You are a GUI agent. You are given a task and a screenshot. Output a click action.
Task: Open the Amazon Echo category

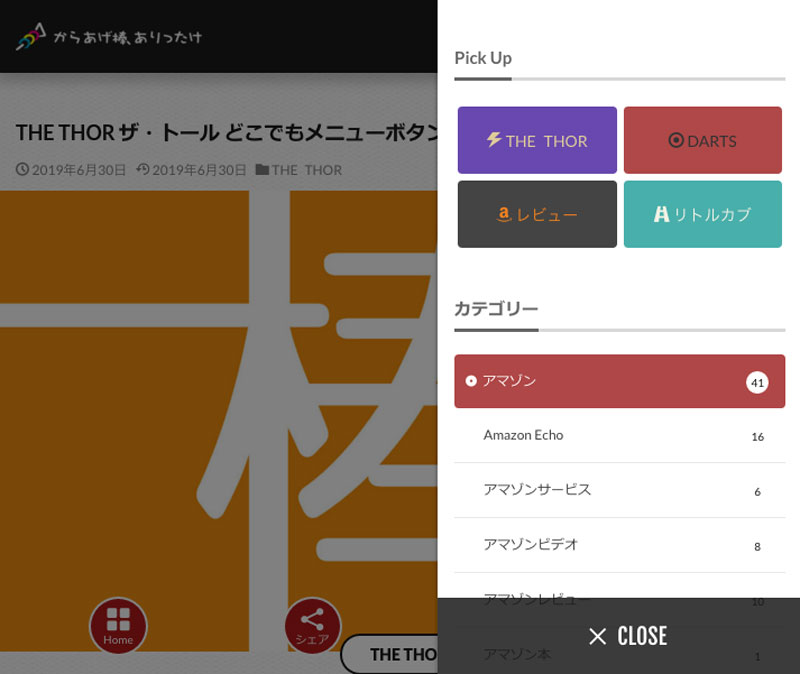click(619, 436)
